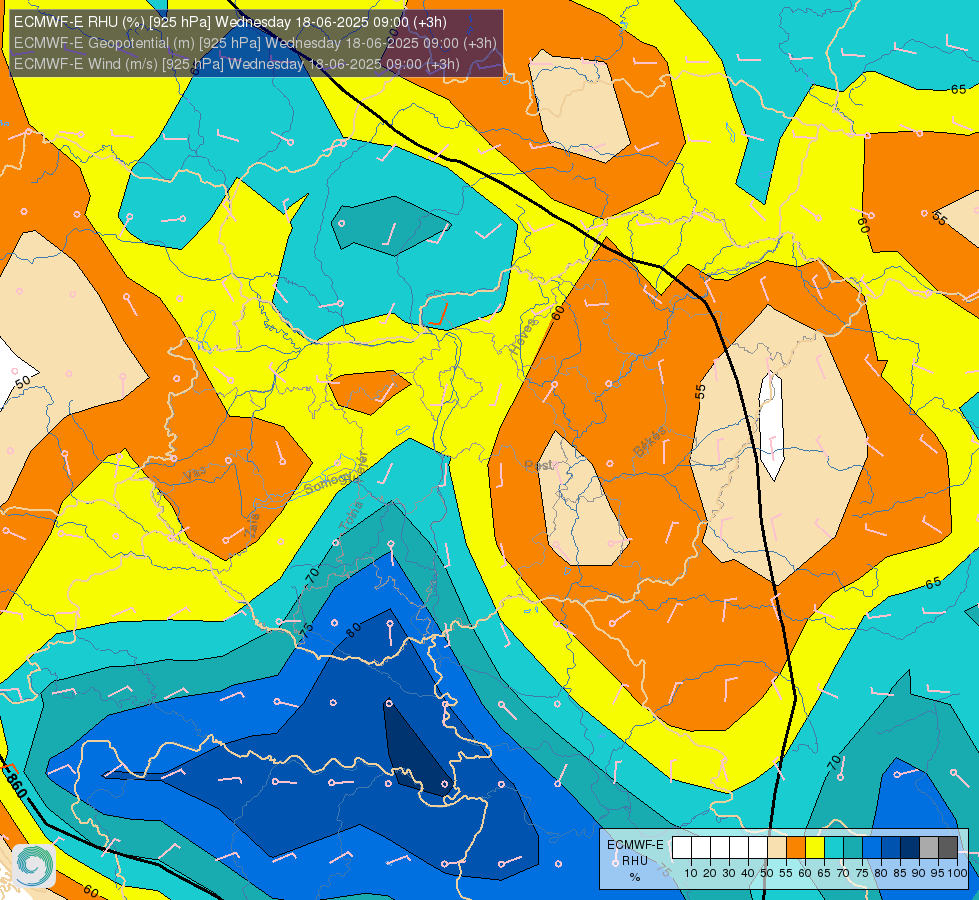
Task: Pick the cyan 65–70 legend swatch
Action: click(x=834, y=848)
